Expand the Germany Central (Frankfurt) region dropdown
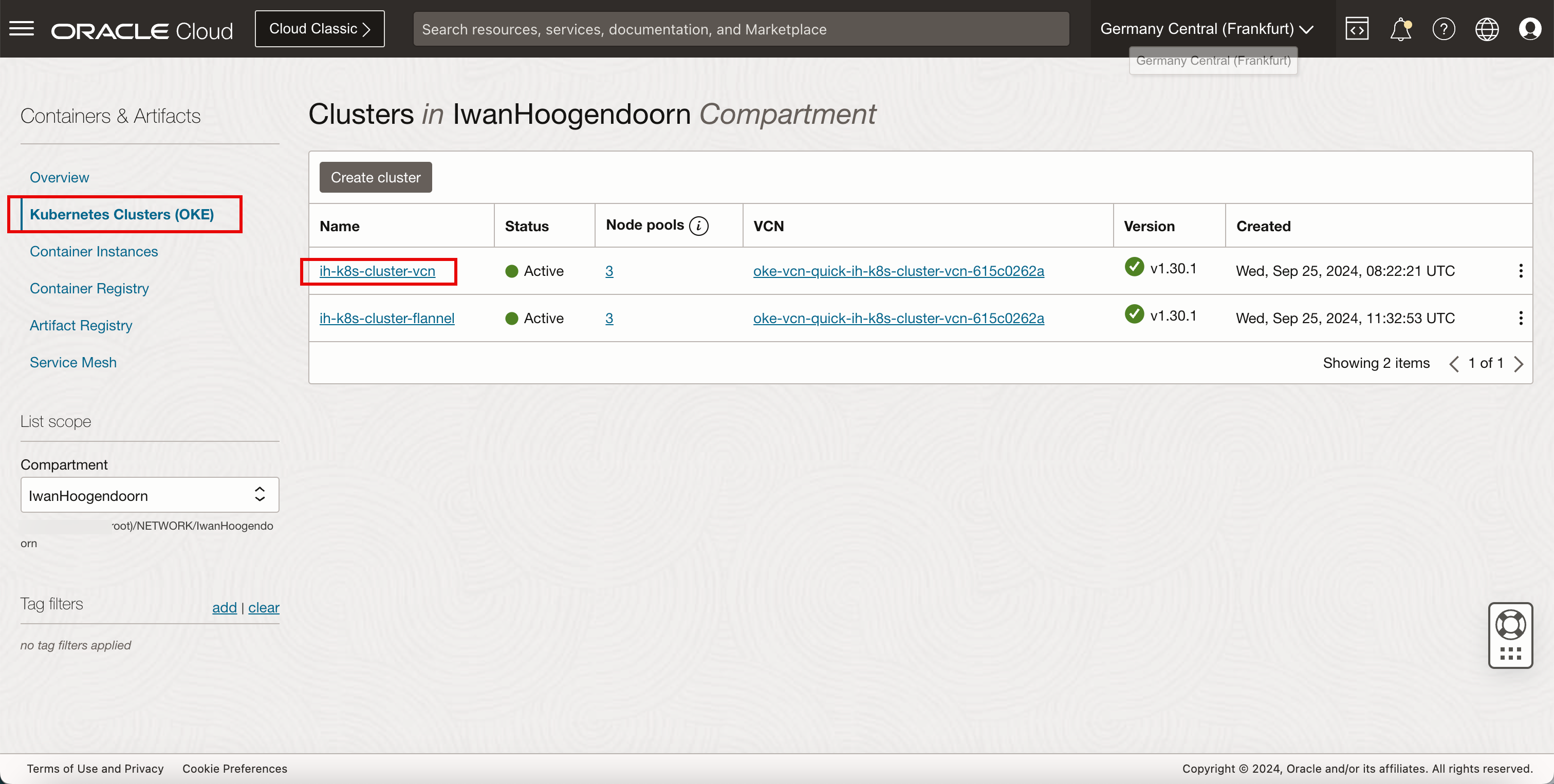The width and height of the screenshot is (1554, 784). pyautogui.click(x=1207, y=29)
